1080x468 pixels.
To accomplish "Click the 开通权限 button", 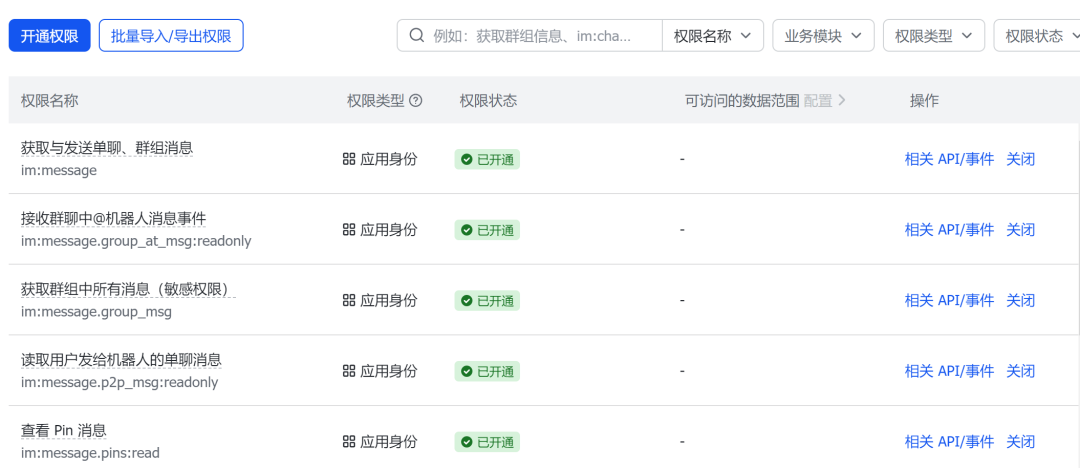I will (50, 36).
